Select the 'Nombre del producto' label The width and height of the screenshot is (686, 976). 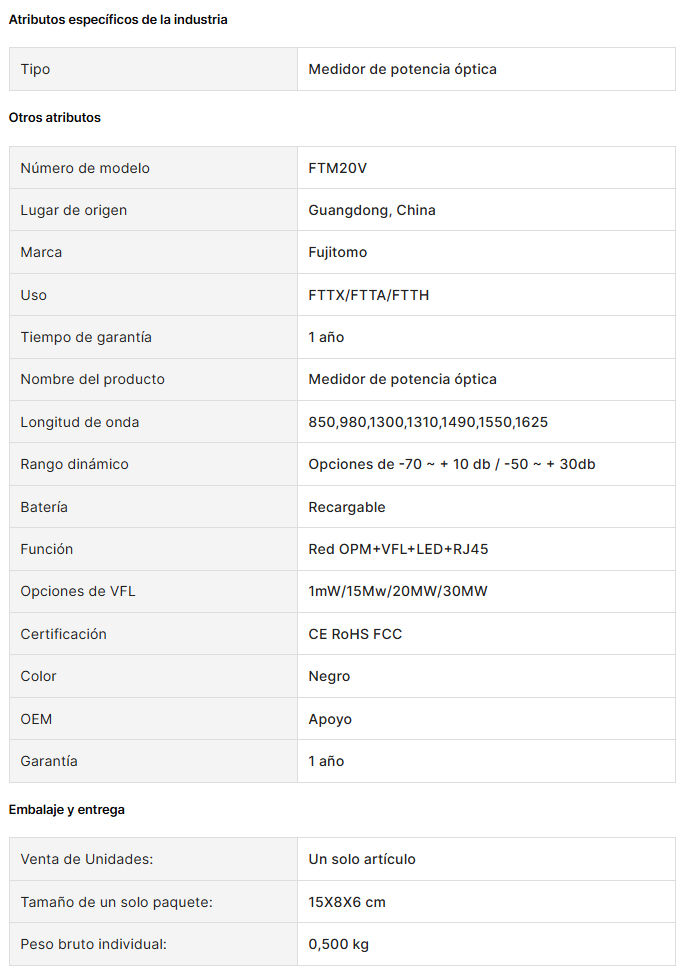pos(93,379)
